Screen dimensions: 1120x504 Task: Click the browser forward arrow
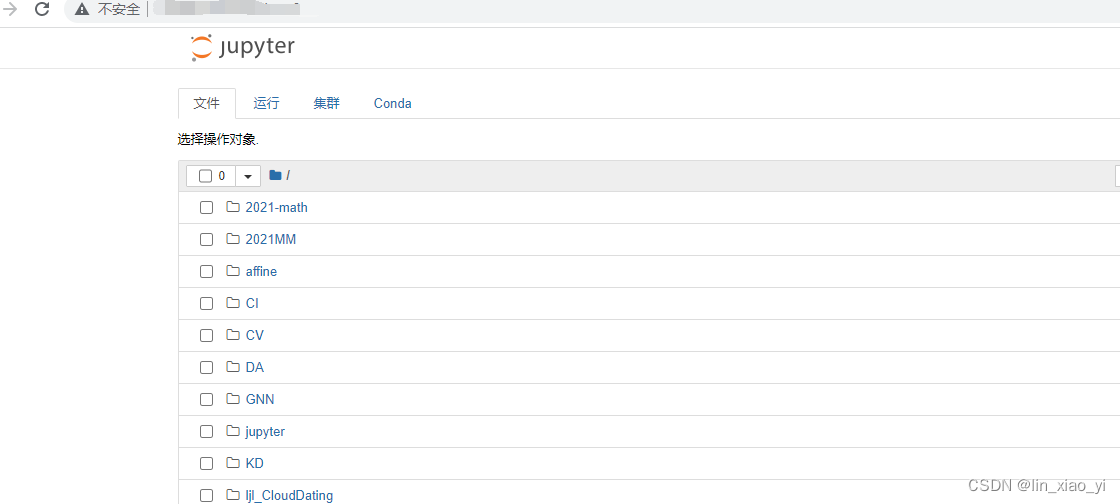[x=11, y=9]
